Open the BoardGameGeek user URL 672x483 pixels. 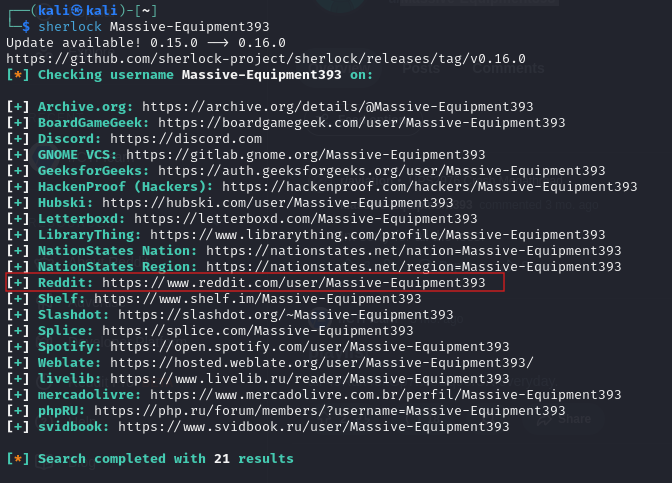362,123
